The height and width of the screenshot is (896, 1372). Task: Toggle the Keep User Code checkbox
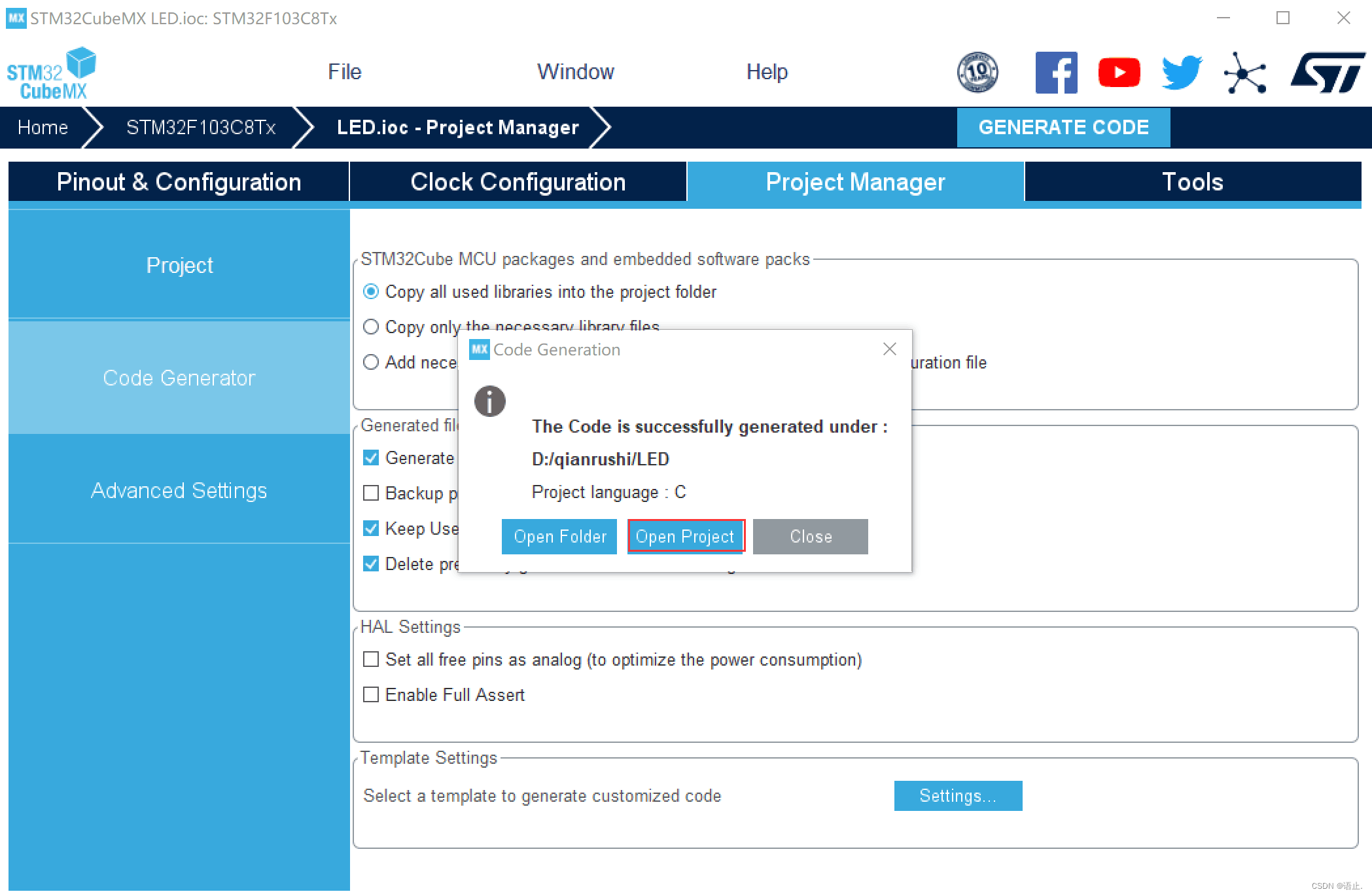pos(371,528)
